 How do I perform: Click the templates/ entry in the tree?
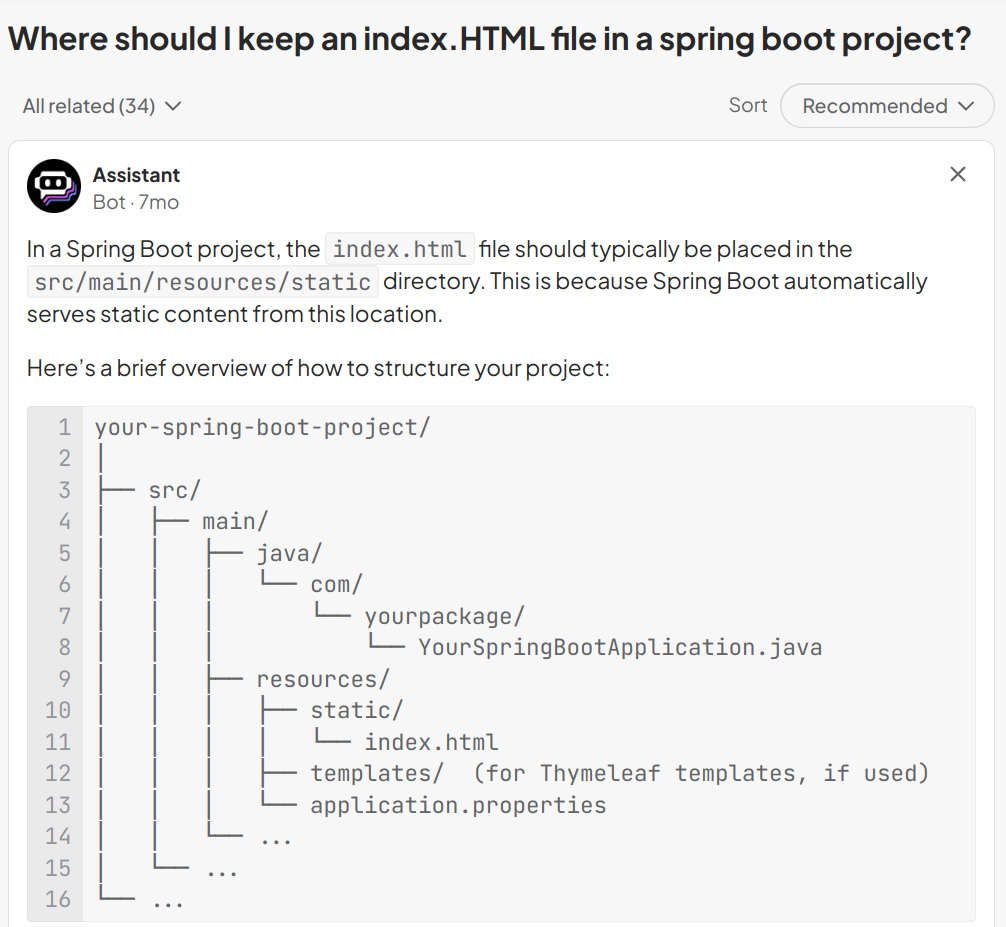(377, 773)
